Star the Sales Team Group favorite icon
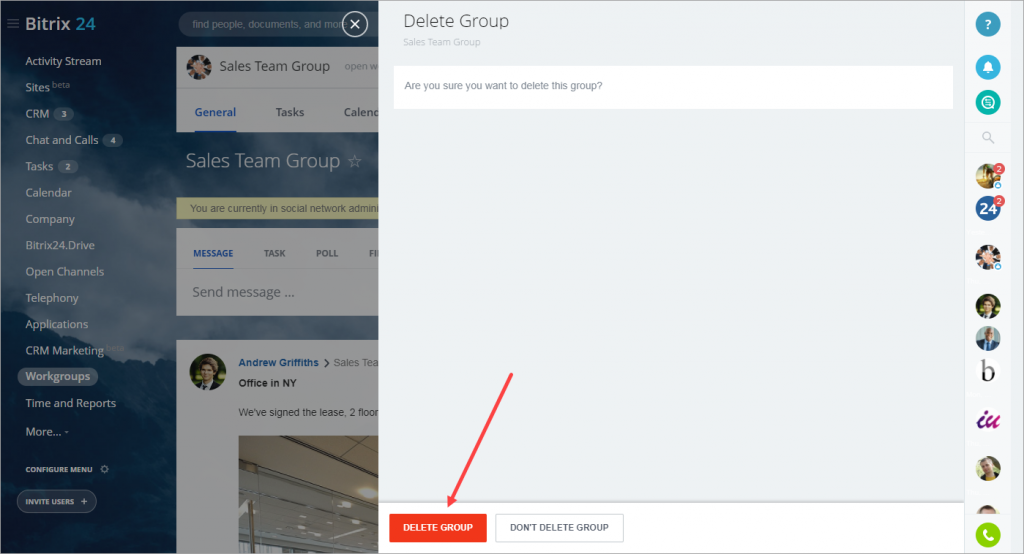 tap(355, 161)
